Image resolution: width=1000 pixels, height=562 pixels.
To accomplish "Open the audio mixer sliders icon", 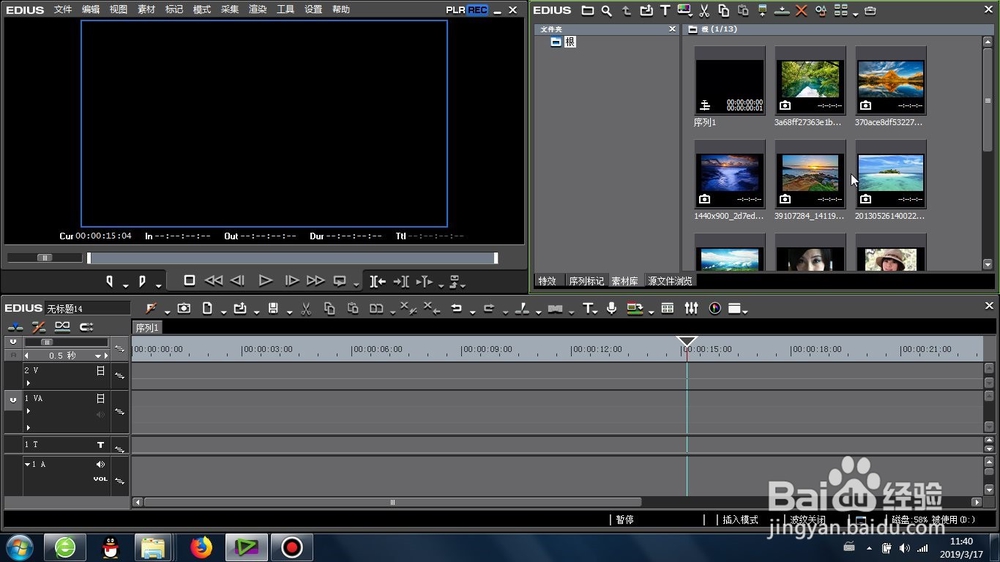I will click(x=691, y=309).
